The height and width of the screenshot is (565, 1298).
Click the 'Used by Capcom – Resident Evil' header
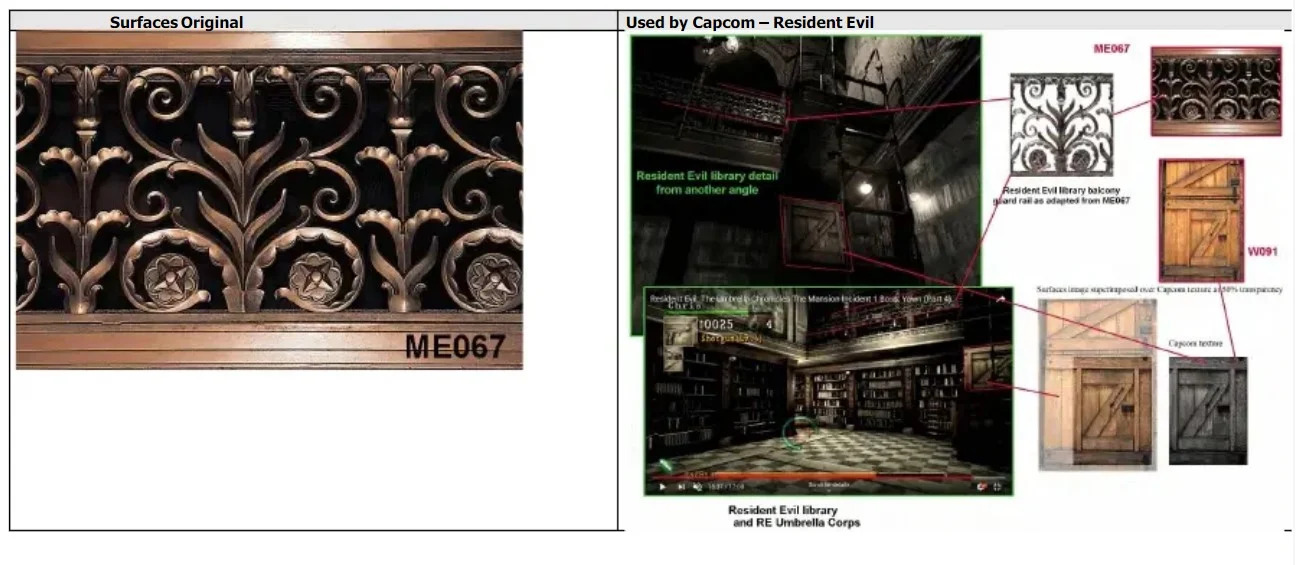point(750,22)
